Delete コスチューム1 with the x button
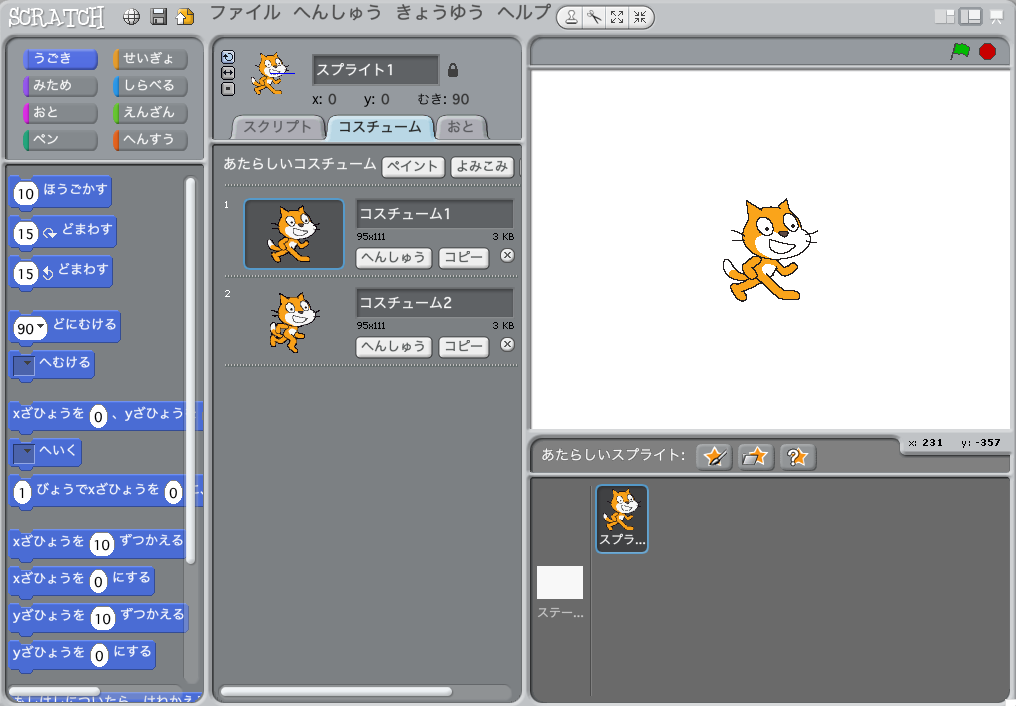Viewport: 1016px width, 706px height. pyautogui.click(x=507, y=255)
